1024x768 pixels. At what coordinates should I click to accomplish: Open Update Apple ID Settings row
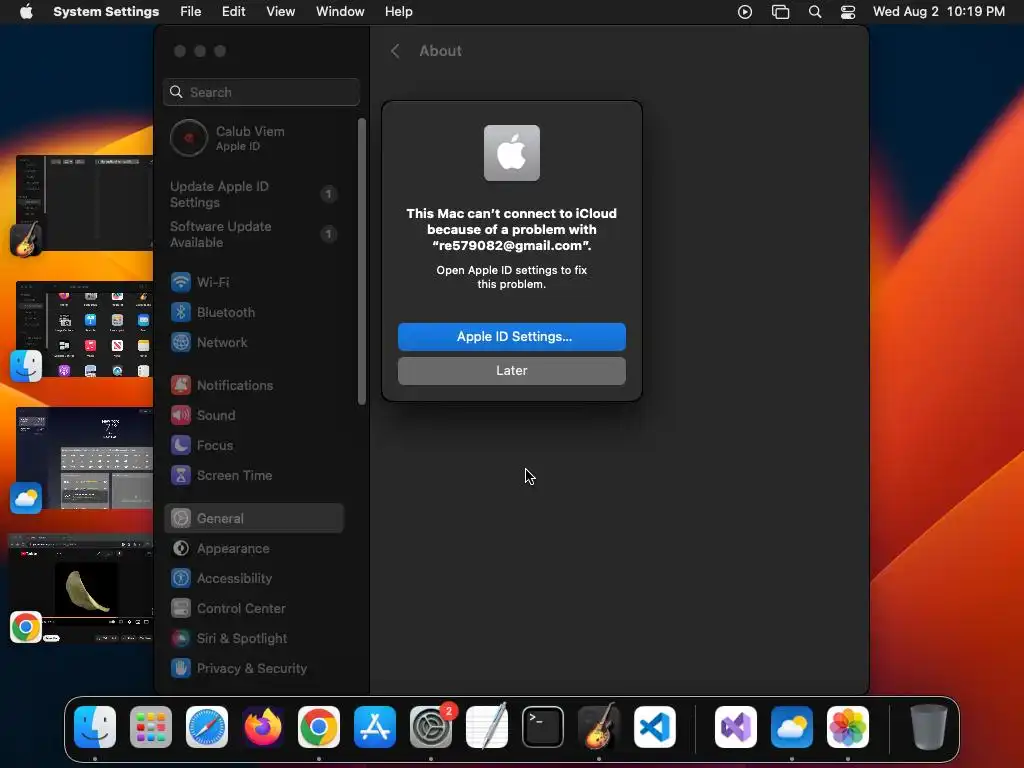click(x=253, y=195)
